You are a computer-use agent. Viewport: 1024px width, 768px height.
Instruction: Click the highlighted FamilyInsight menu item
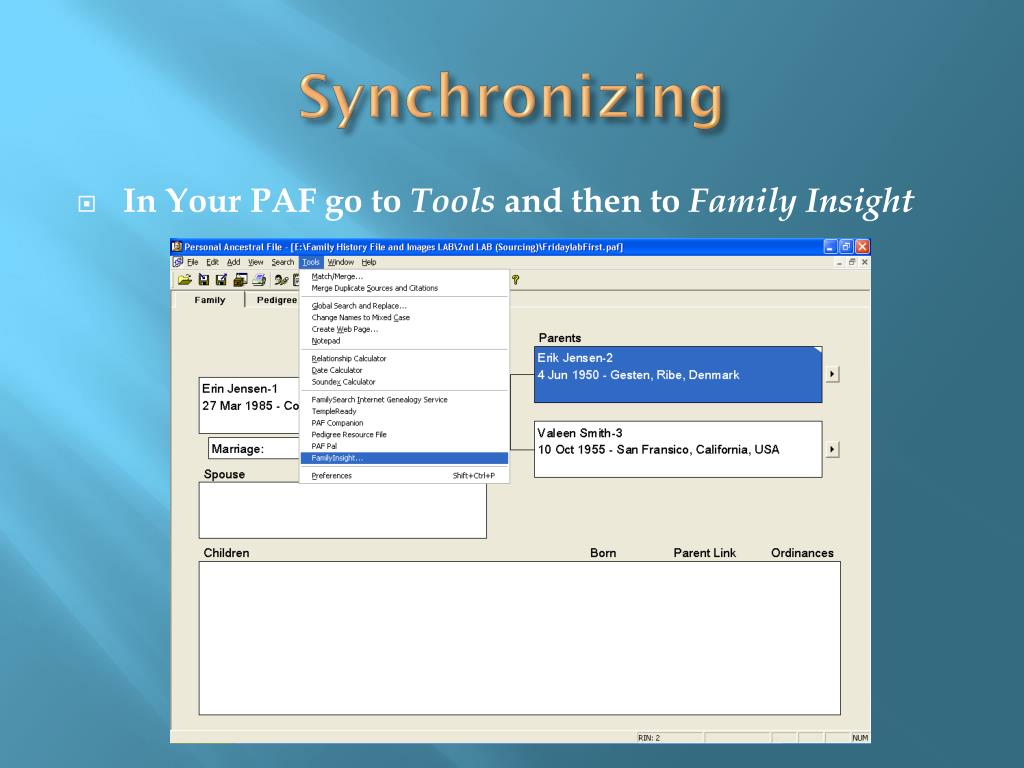(x=404, y=458)
